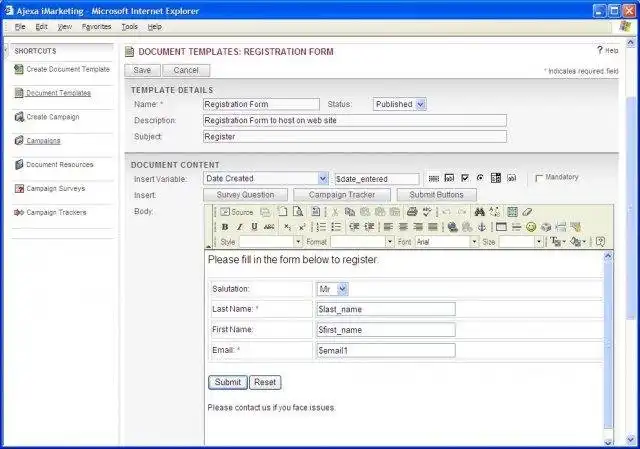The image size is (640, 449).
Task: Select all with the grid icon
Action: tap(512, 212)
